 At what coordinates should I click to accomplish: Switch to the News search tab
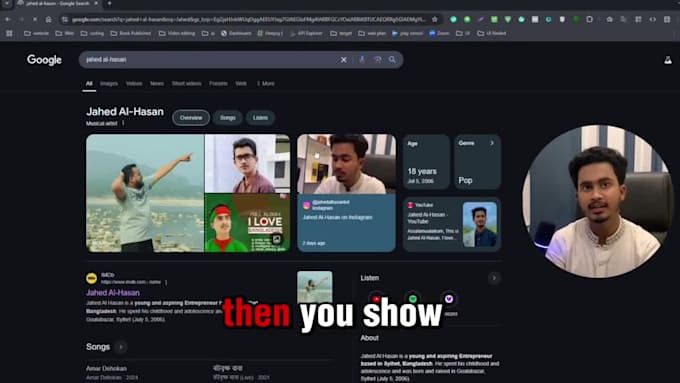157,83
